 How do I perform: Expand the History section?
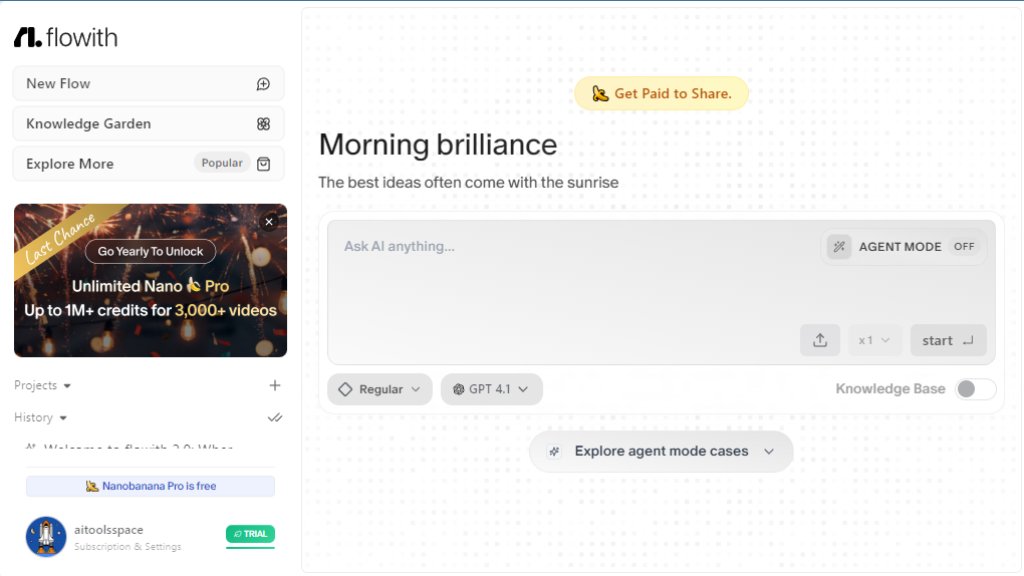point(40,417)
